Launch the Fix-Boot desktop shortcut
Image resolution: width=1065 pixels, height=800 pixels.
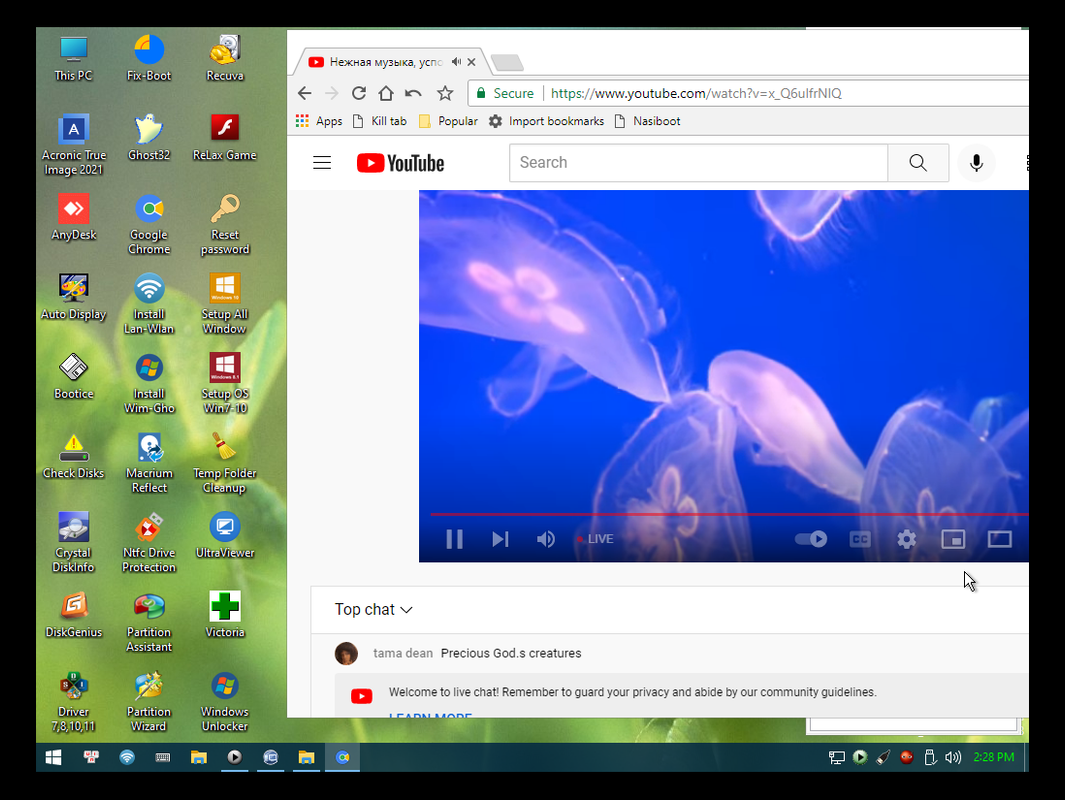149,58
